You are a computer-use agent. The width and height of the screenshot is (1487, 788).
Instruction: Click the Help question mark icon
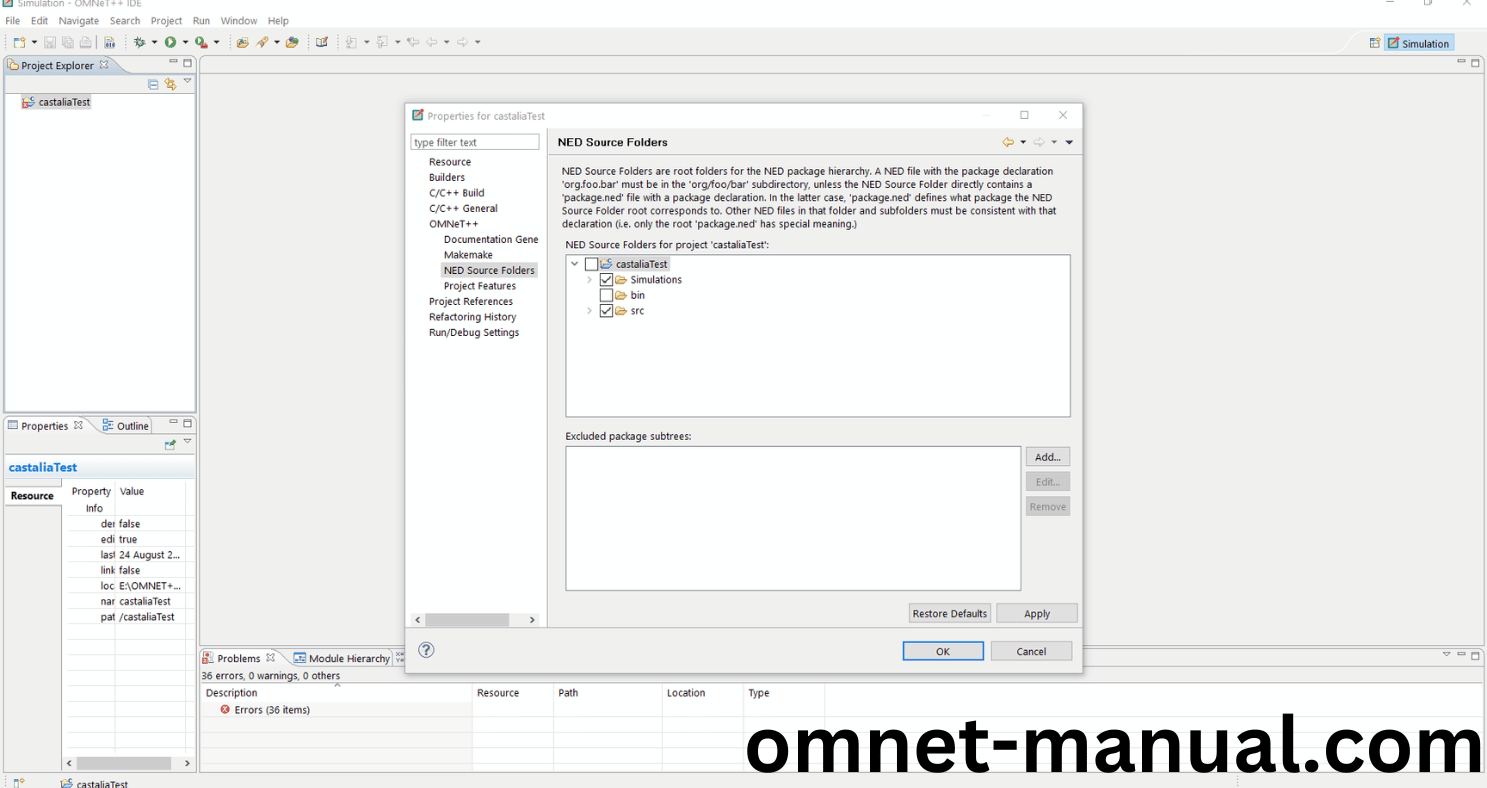426,650
